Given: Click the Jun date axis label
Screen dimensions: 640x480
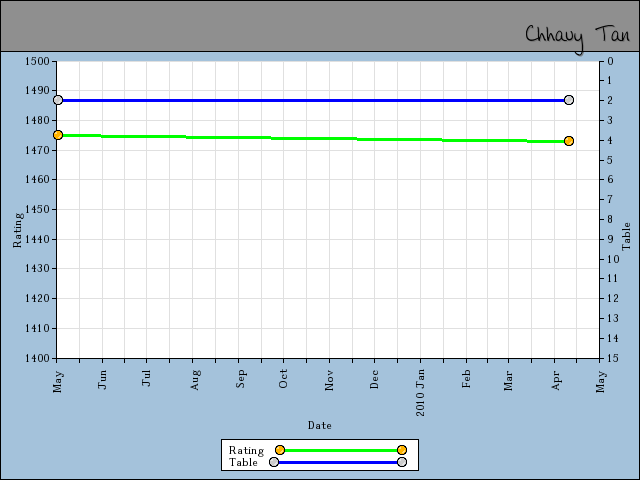Looking at the screenshot, I should (x=102, y=380).
